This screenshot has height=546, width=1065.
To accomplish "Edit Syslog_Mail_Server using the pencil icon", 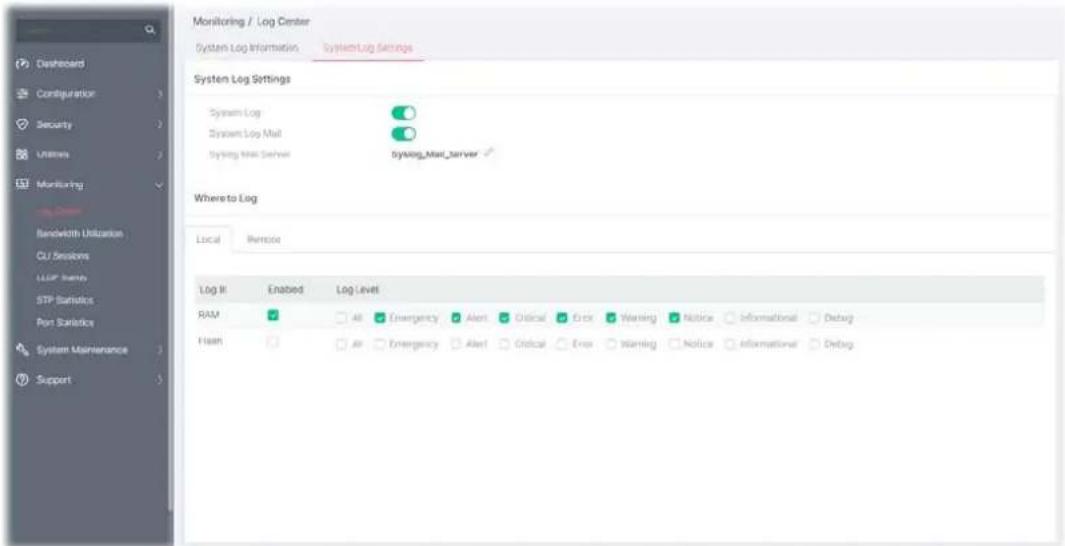I will 489,153.
